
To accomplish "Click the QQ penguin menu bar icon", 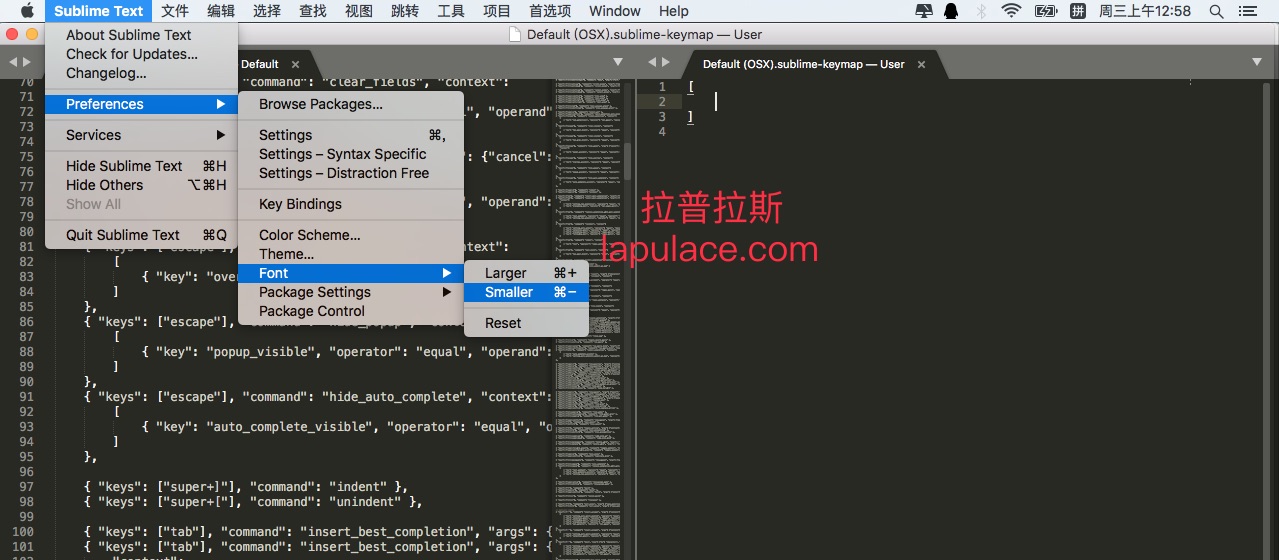I will (x=953, y=11).
